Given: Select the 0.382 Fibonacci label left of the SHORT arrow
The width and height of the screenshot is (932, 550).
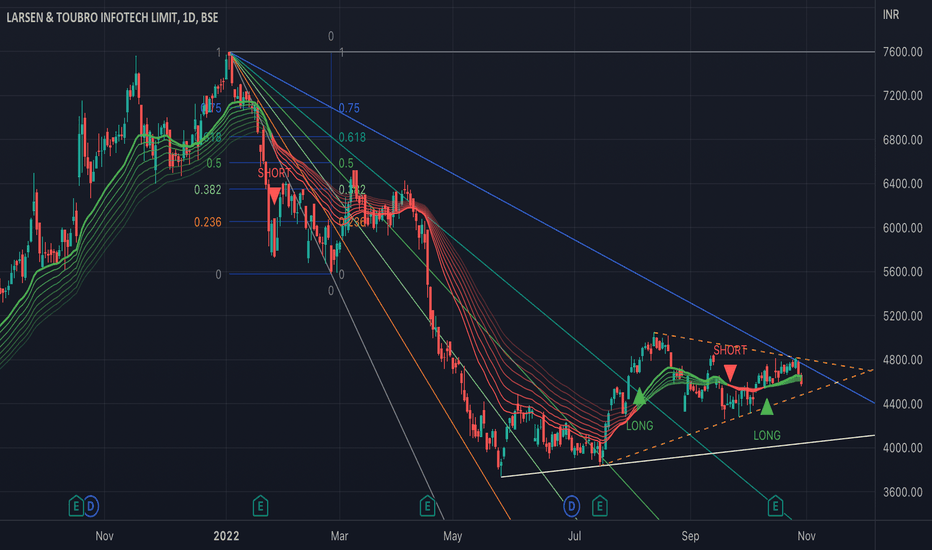Looking at the screenshot, I should coord(207,190).
